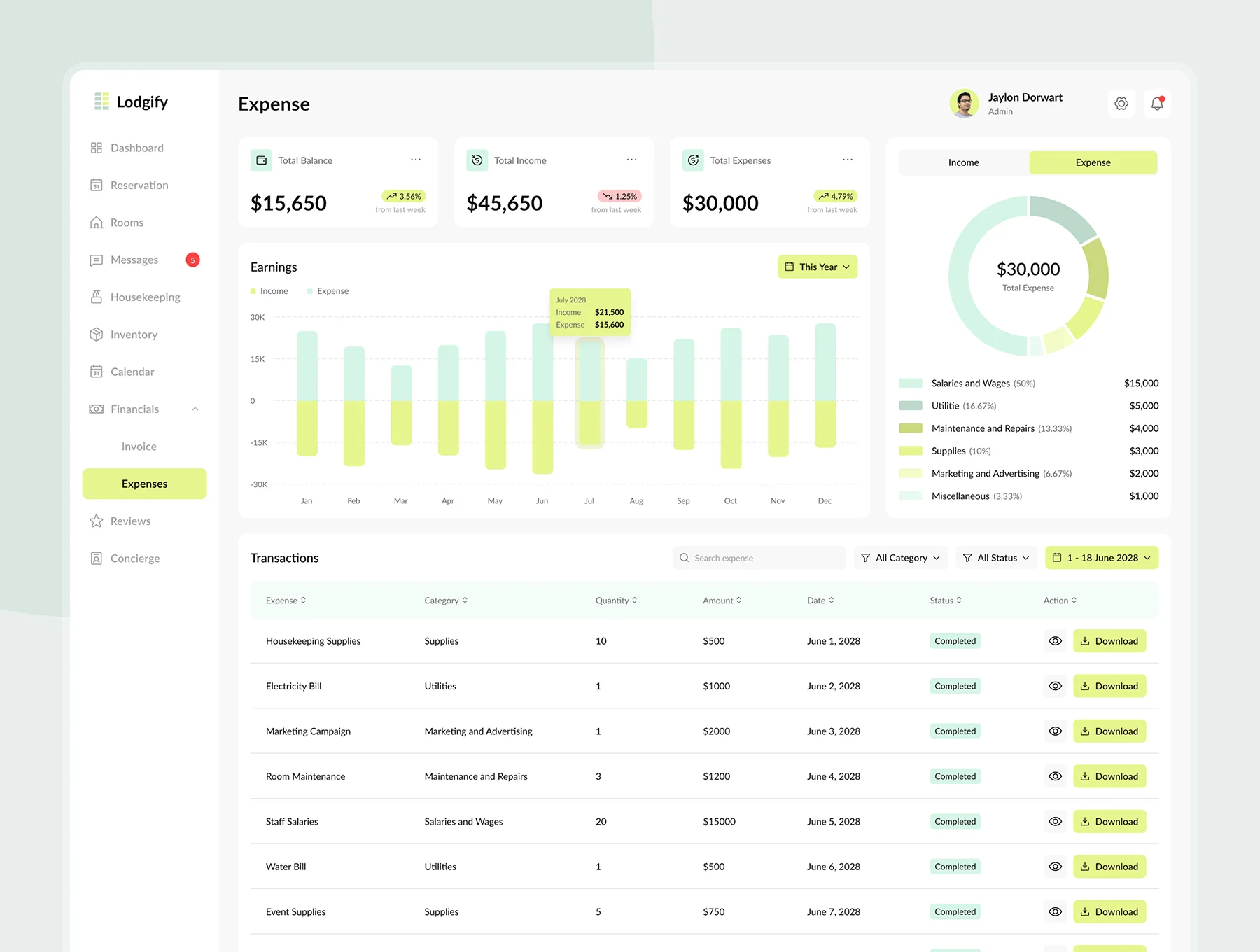This screenshot has height=952, width=1260.
Task: Sort by Date column
Action: 820,601
